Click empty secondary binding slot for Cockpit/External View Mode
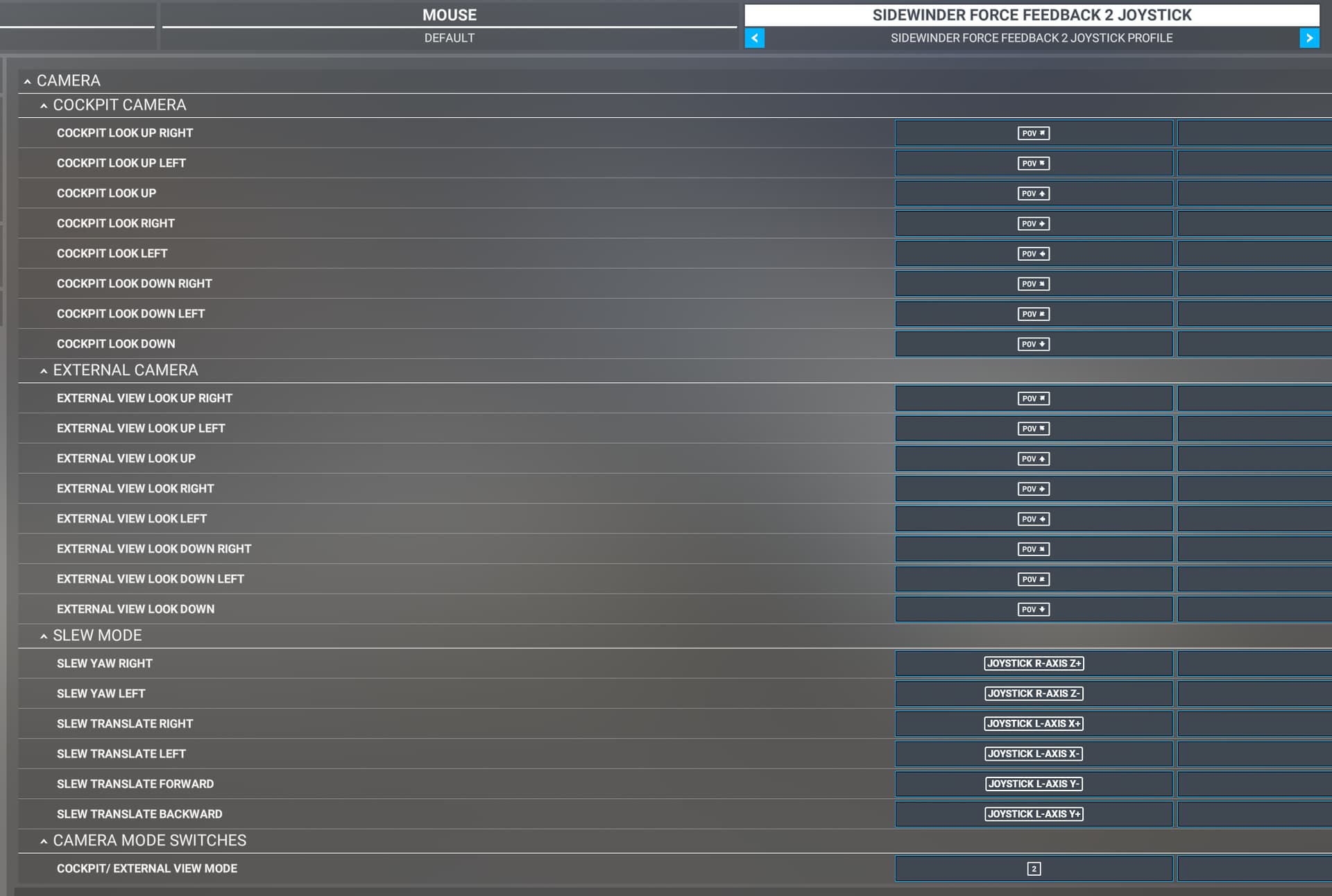Viewport: 1332px width, 896px height. [x=1255, y=869]
